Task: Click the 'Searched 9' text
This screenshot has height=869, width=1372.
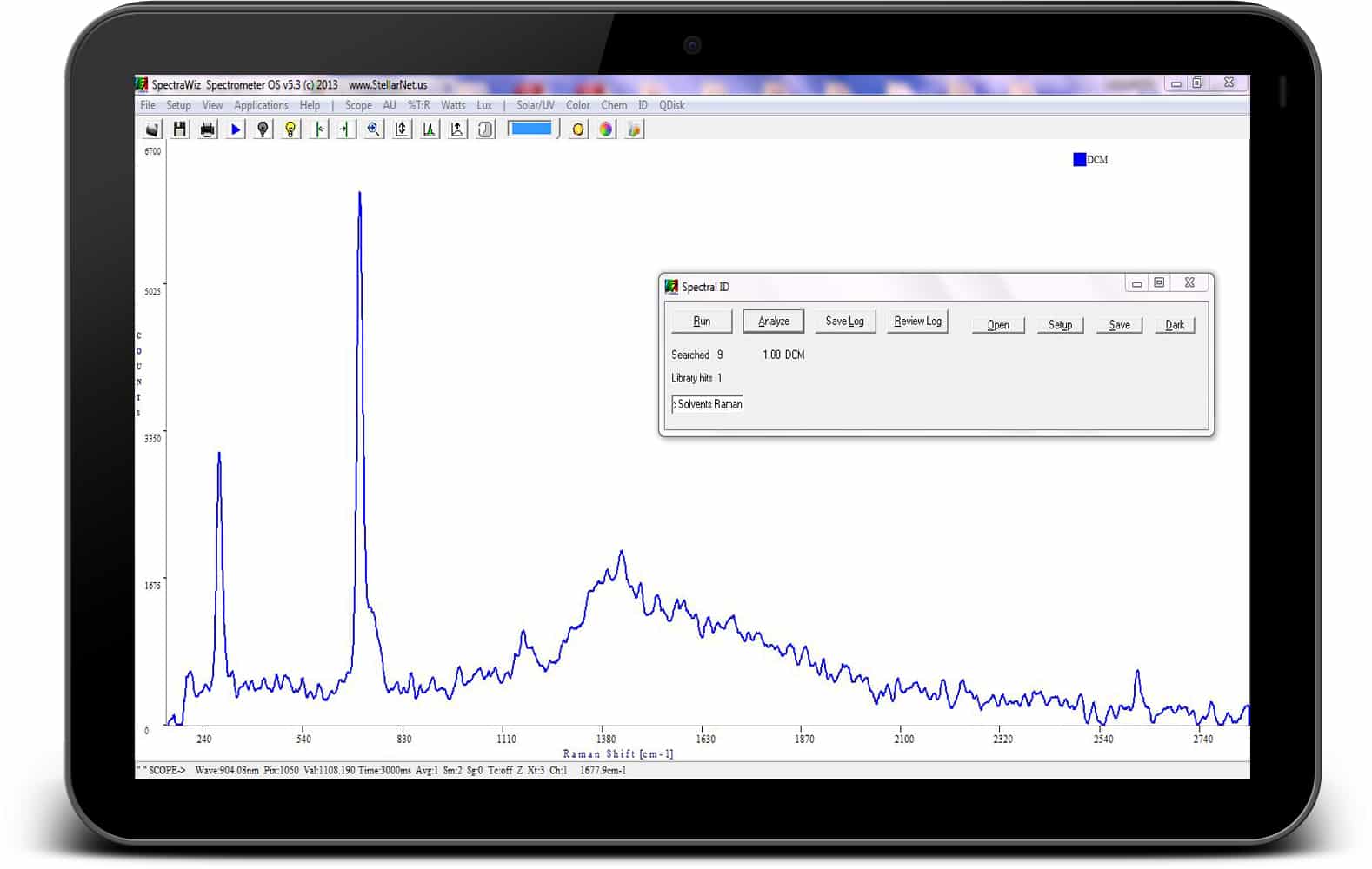Action: point(696,355)
